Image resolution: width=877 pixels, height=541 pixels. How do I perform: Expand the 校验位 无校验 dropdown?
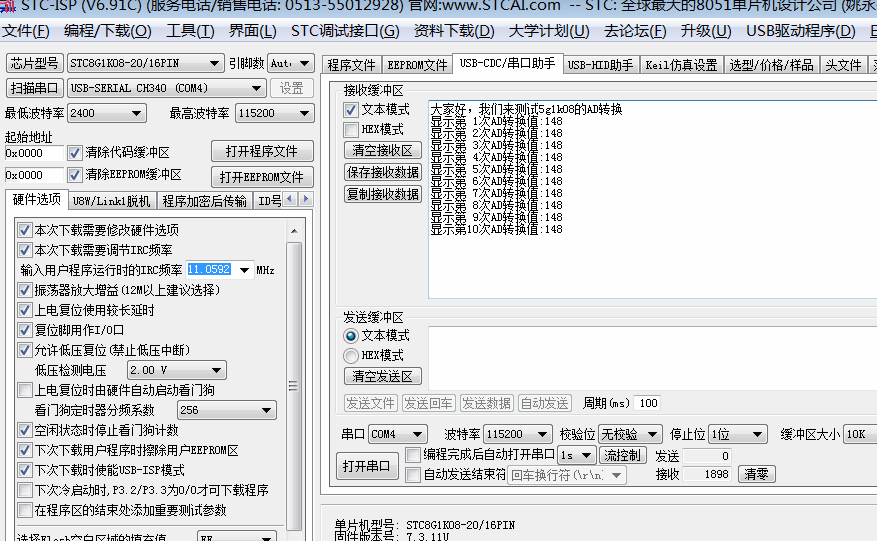652,434
